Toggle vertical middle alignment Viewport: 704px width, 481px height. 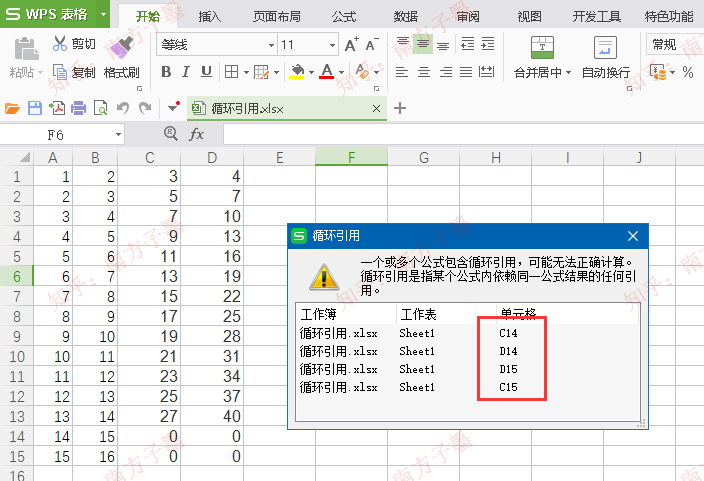[423, 44]
